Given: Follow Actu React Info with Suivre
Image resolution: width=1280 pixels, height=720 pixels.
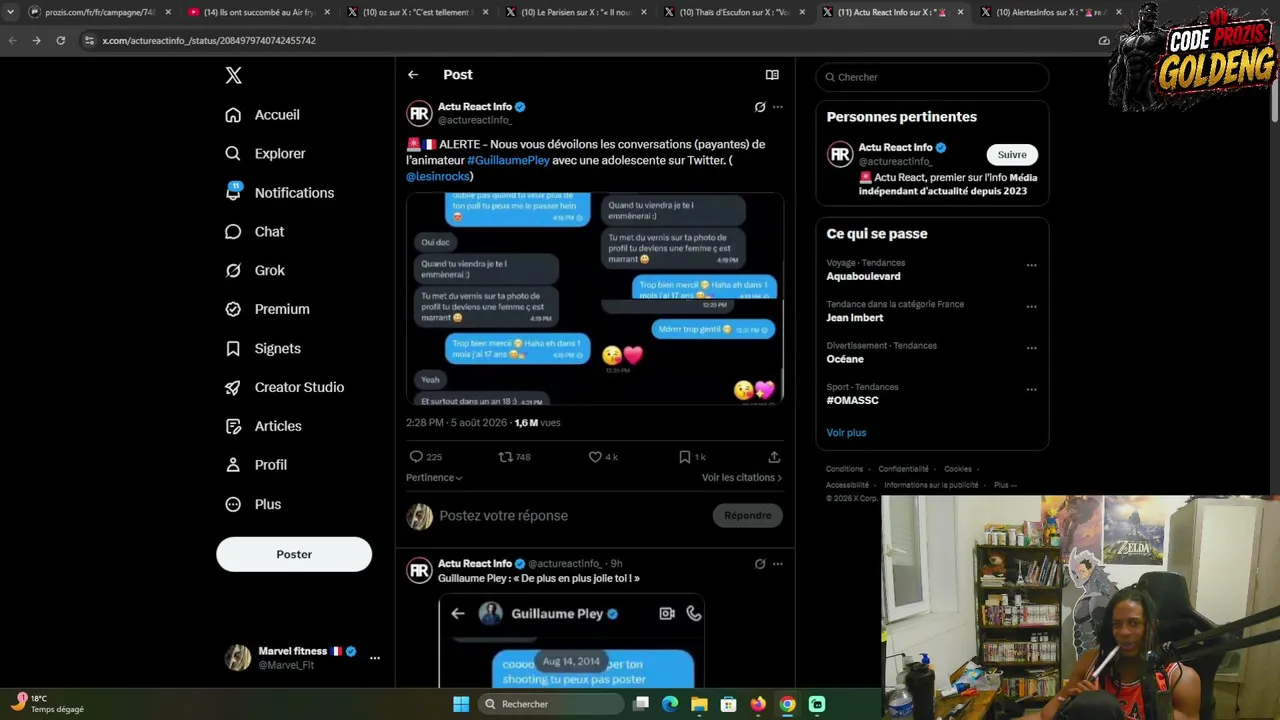Looking at the screenshot, I should 1012,155.
